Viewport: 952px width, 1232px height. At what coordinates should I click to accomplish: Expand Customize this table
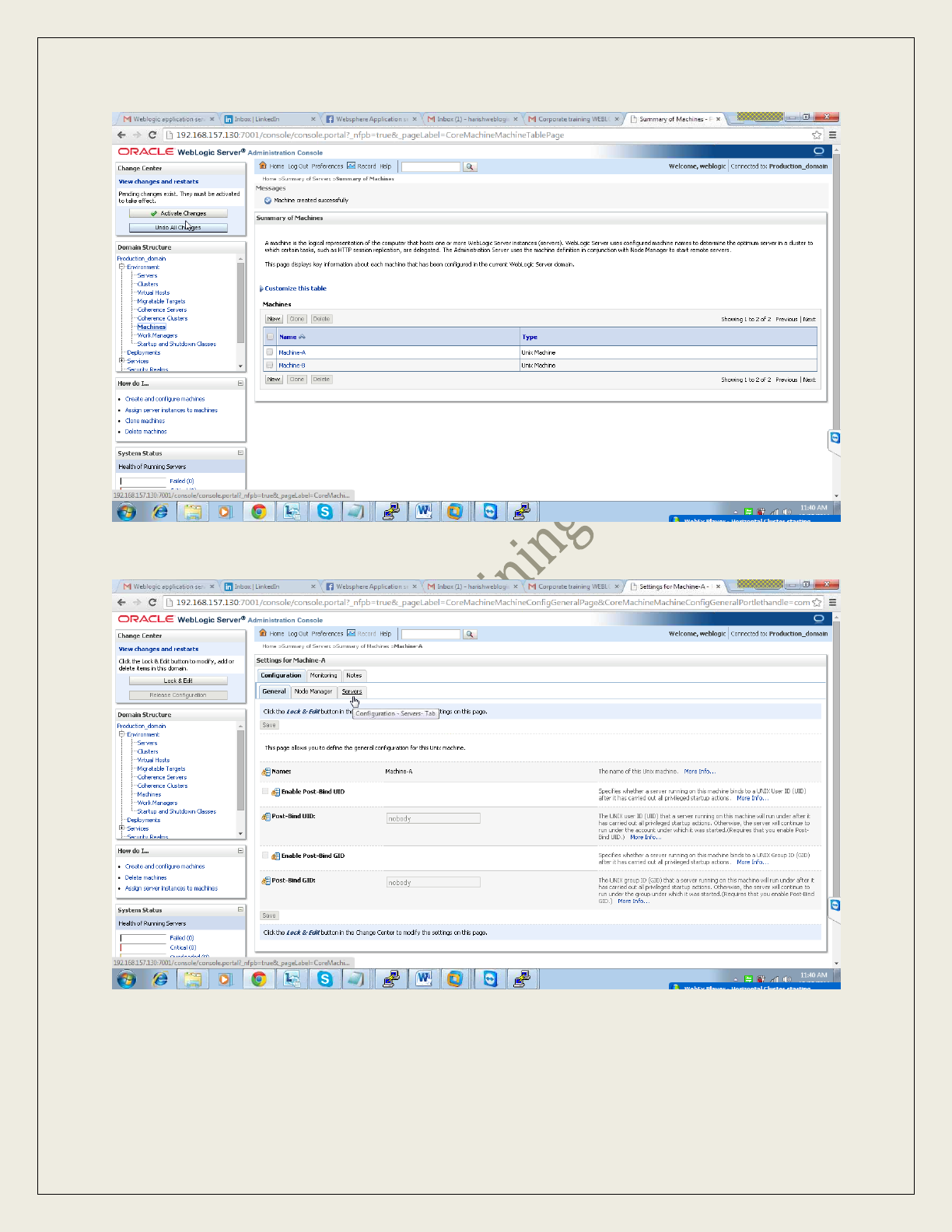click(295, 289)
